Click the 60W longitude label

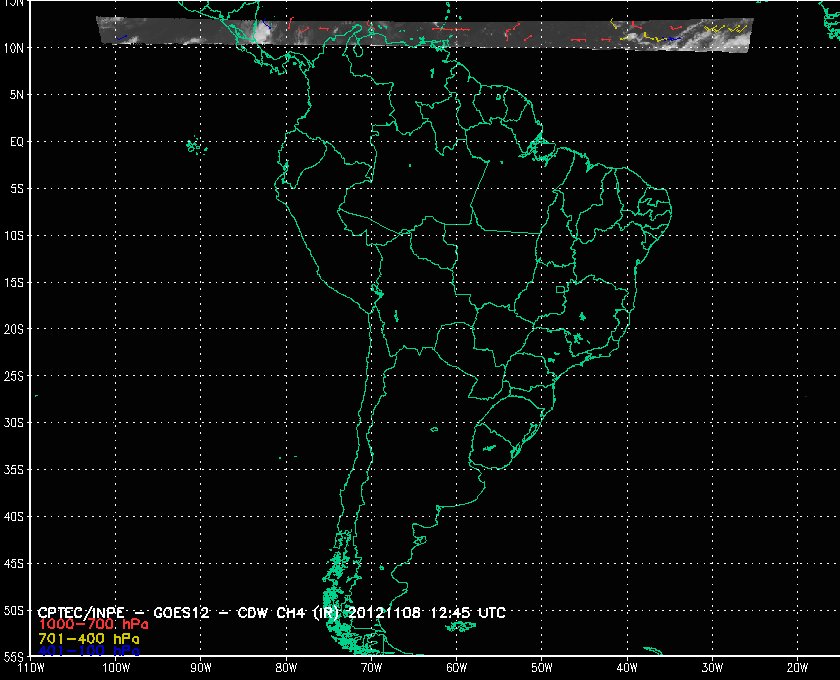(456, 668)
